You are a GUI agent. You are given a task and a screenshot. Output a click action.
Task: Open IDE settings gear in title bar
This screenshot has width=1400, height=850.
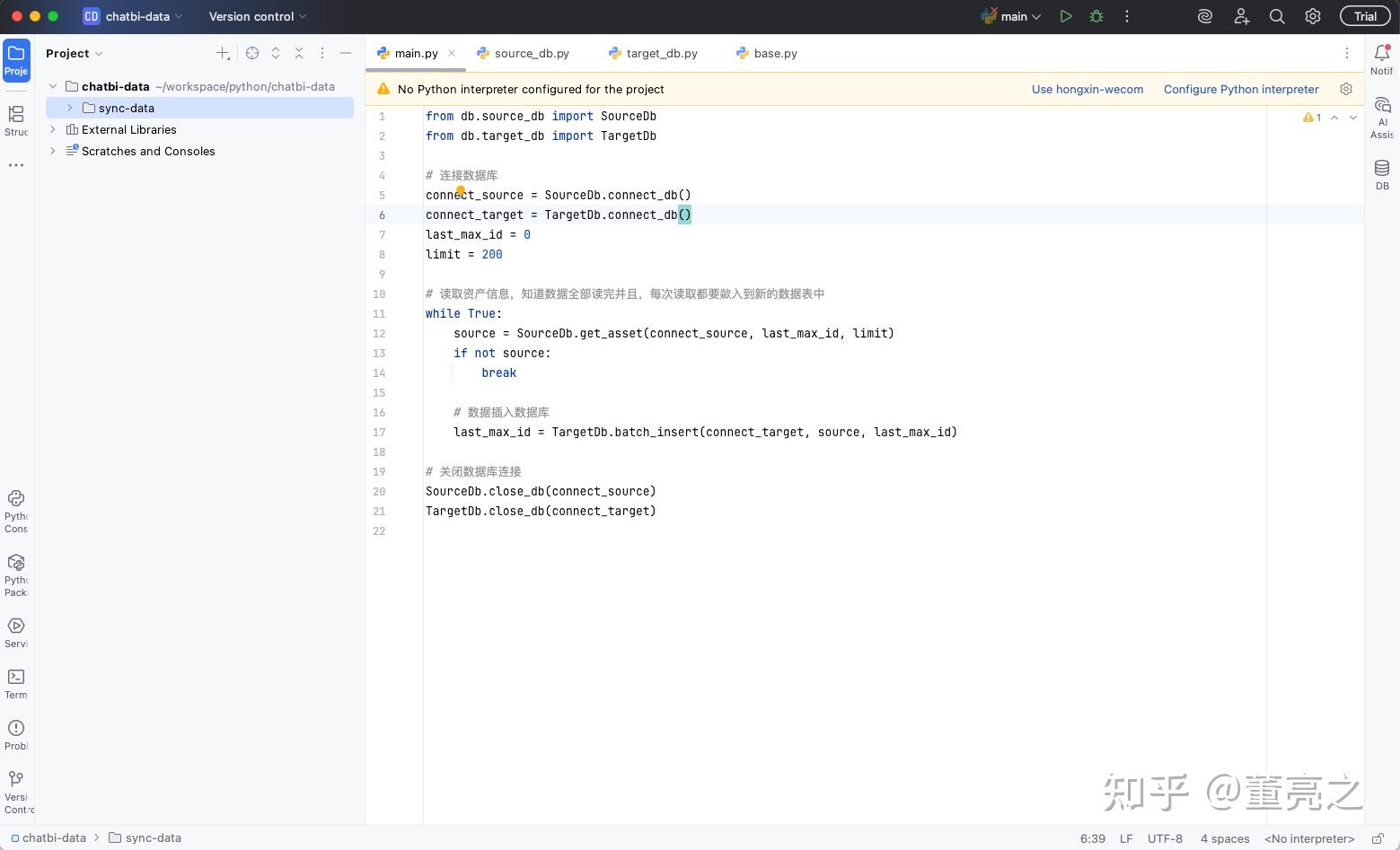click(1313, 16)
